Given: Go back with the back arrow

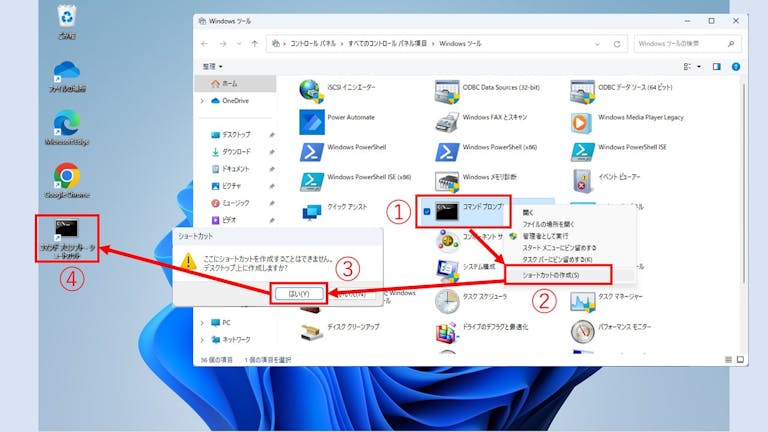Looking at the screenshot, I should [x=204, y=44].
